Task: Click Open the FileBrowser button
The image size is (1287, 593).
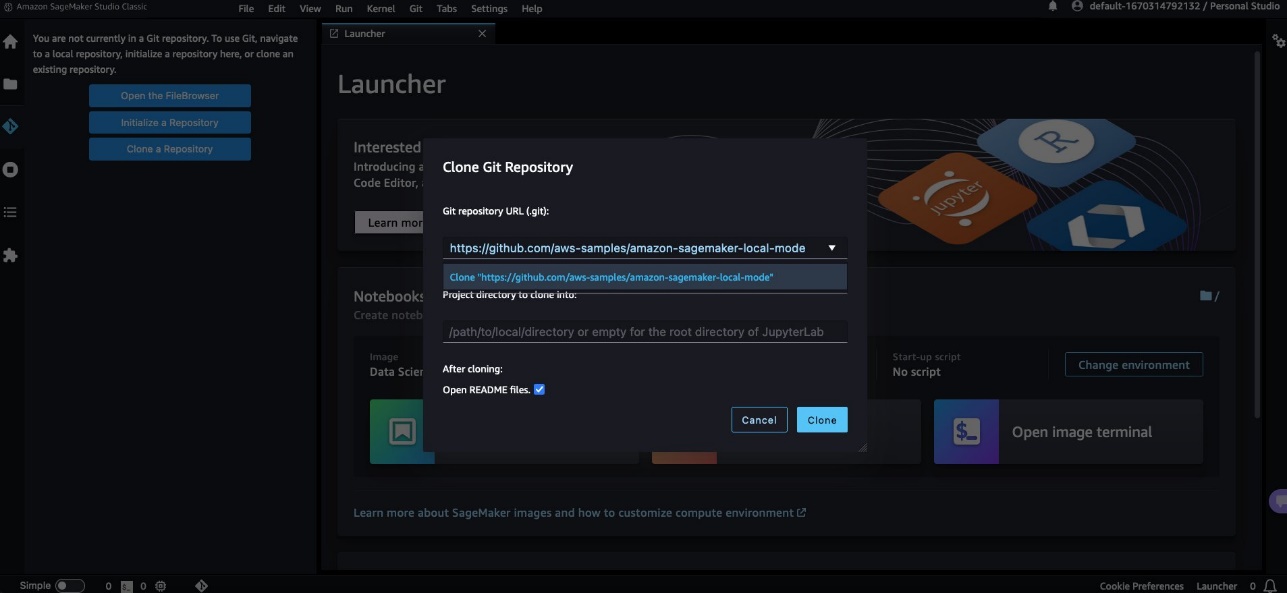Action: pos(170,96)
